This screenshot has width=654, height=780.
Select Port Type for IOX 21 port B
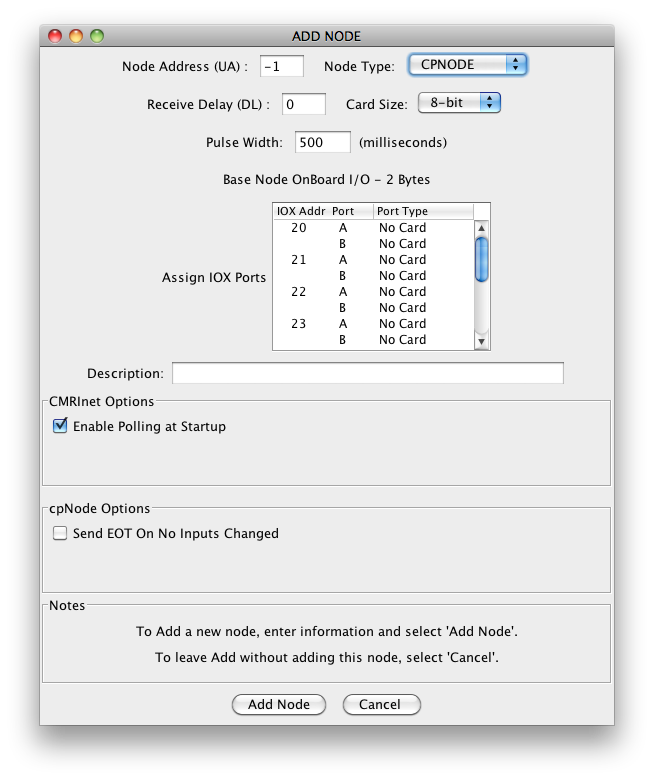pos(423,276)
